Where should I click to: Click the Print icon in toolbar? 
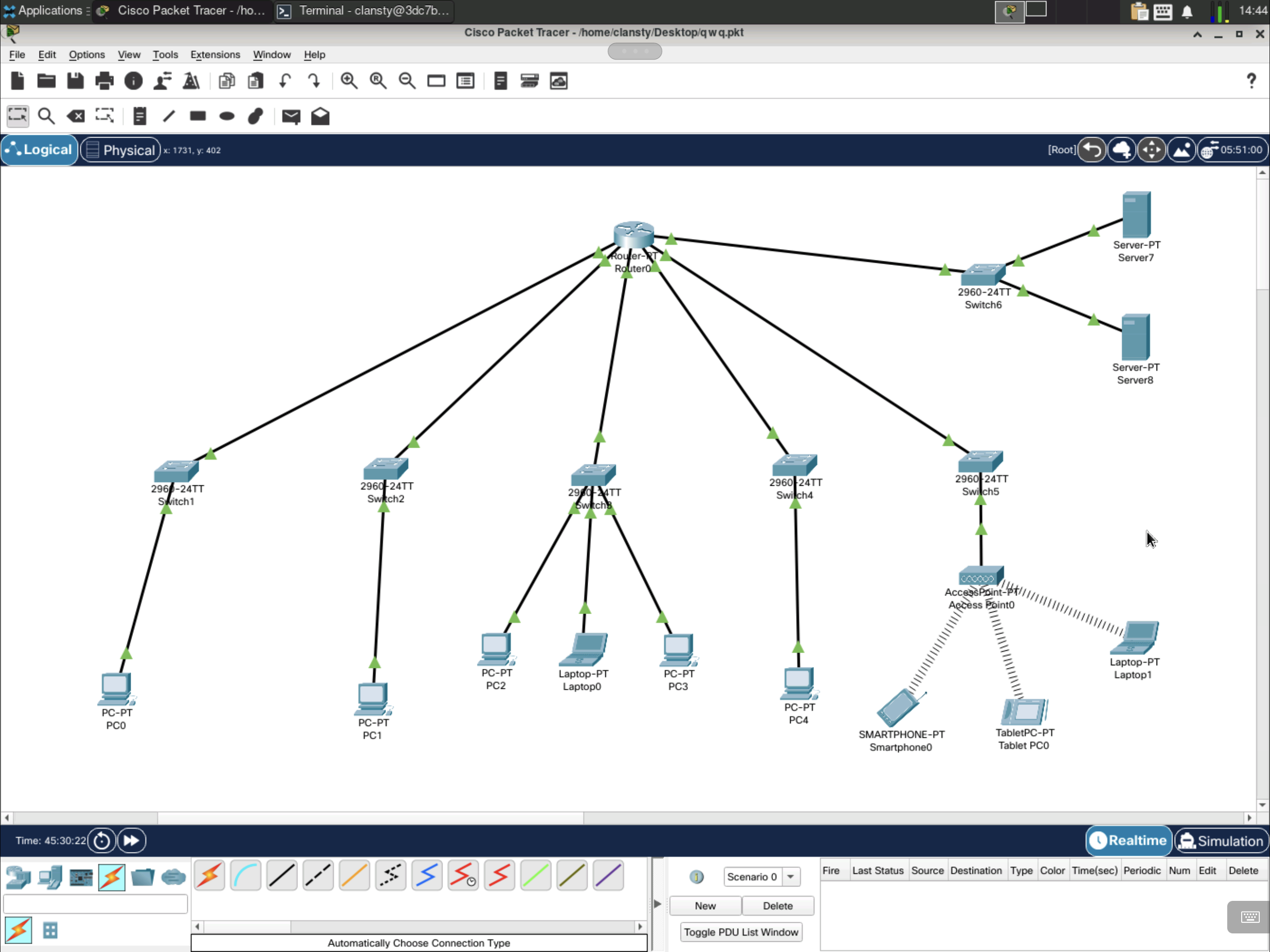point(104,81)
